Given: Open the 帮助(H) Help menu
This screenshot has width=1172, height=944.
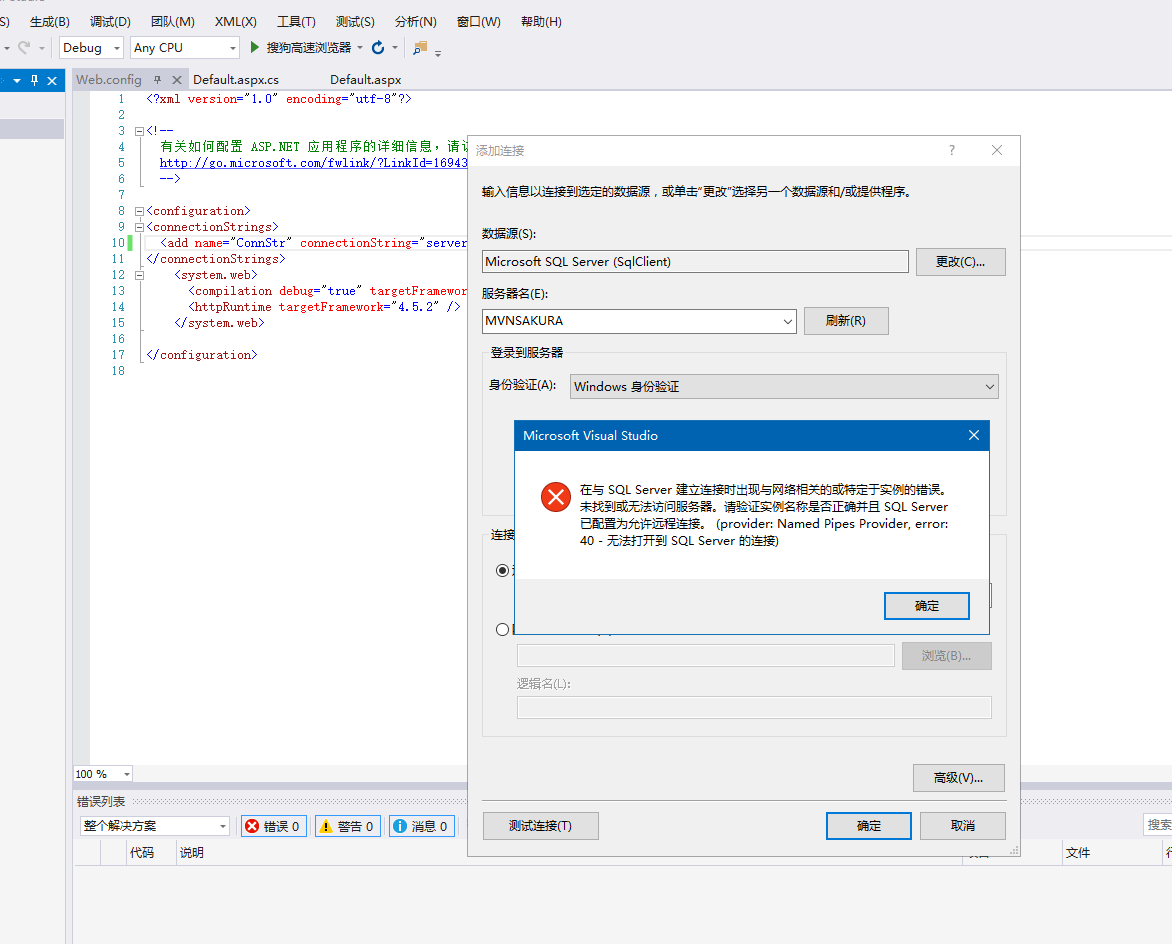Looking at the screenshot, I should coord(541,22).
